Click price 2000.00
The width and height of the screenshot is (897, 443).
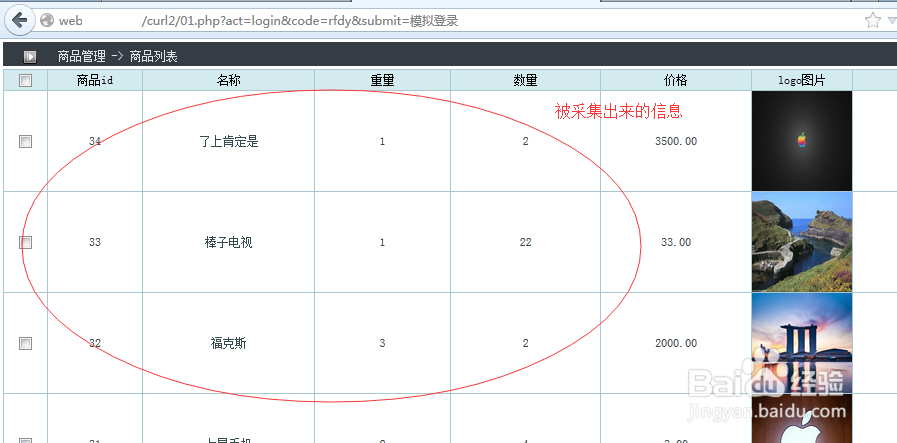(x=676, y=343)
